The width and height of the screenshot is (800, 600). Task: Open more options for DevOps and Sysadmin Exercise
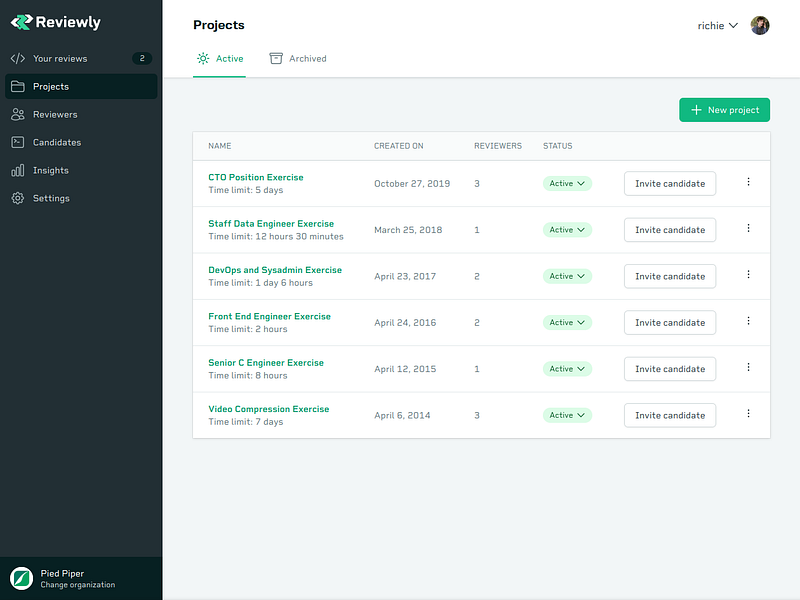tap(748, 274)
